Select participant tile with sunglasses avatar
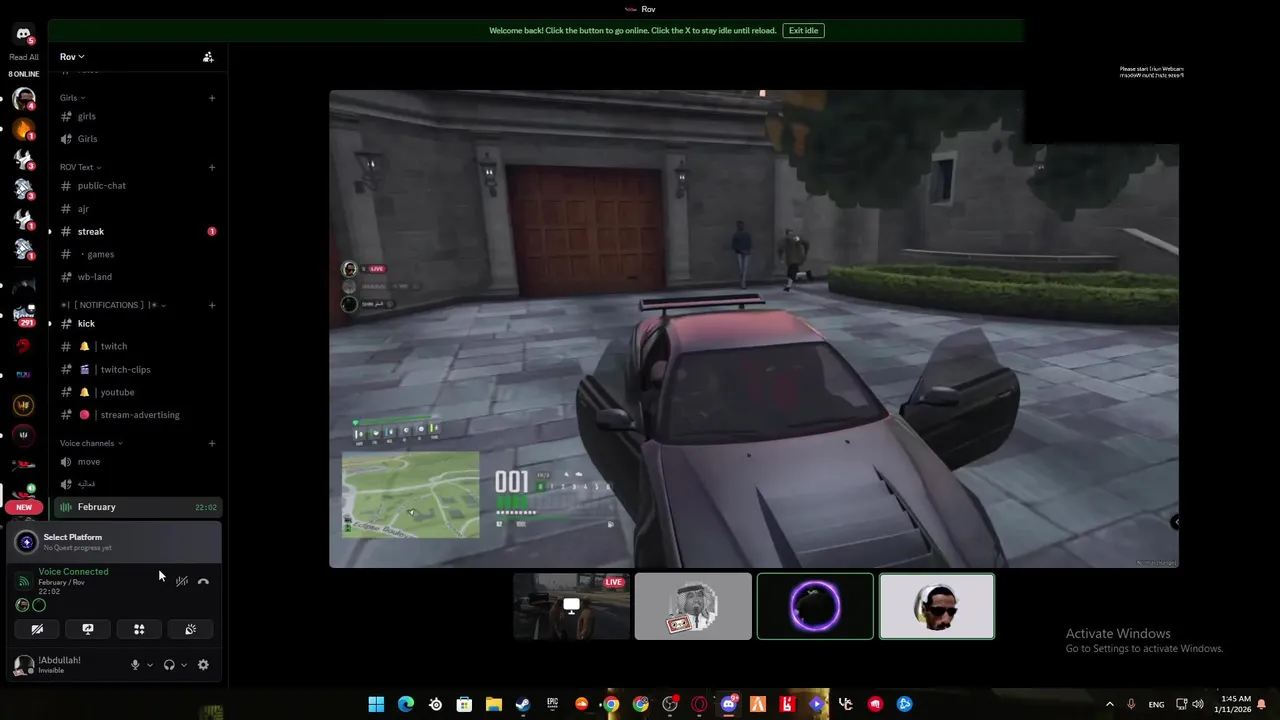 (x=937, y=606)
